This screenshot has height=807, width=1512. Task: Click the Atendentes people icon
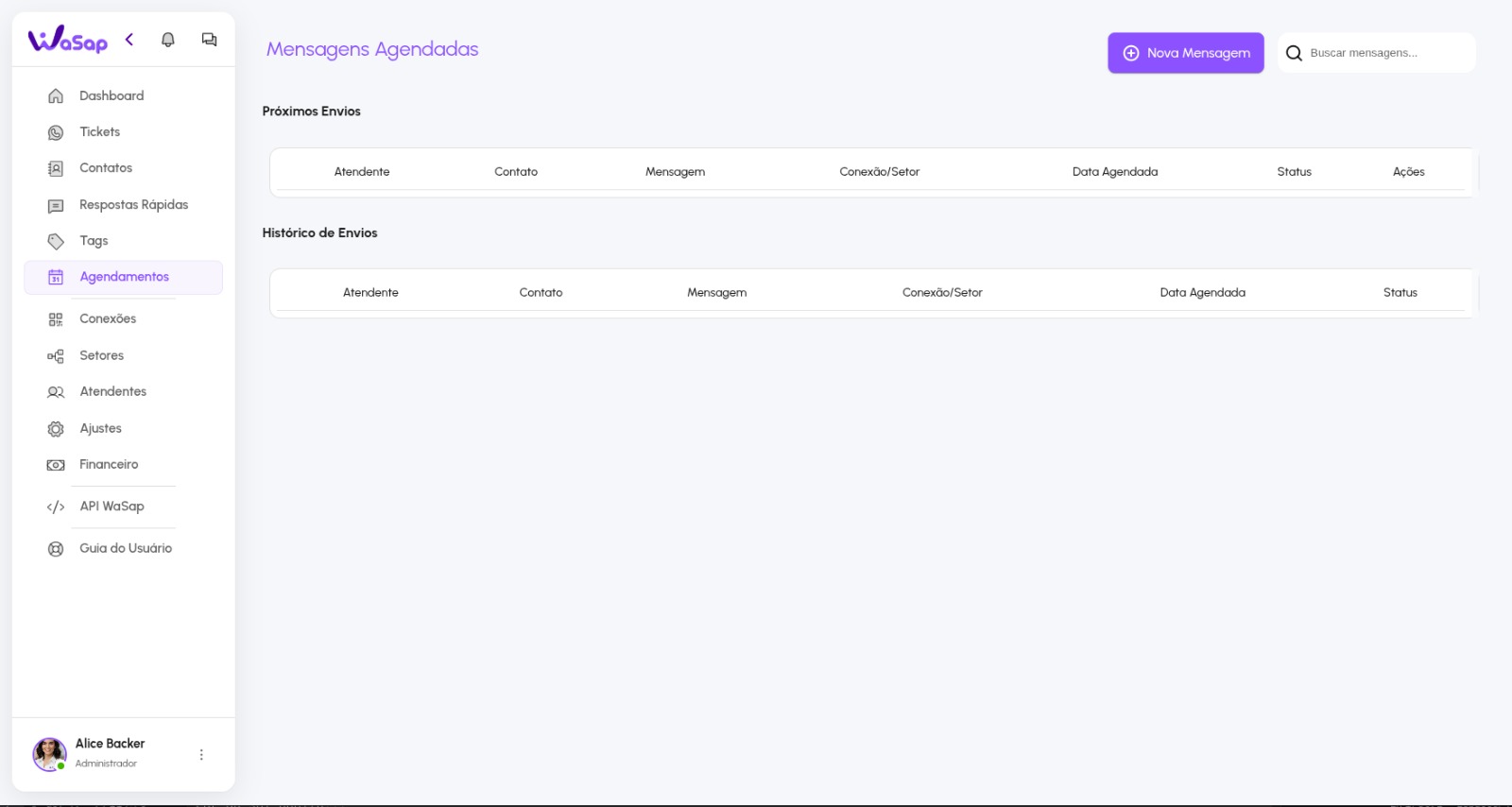coord(56,392)
